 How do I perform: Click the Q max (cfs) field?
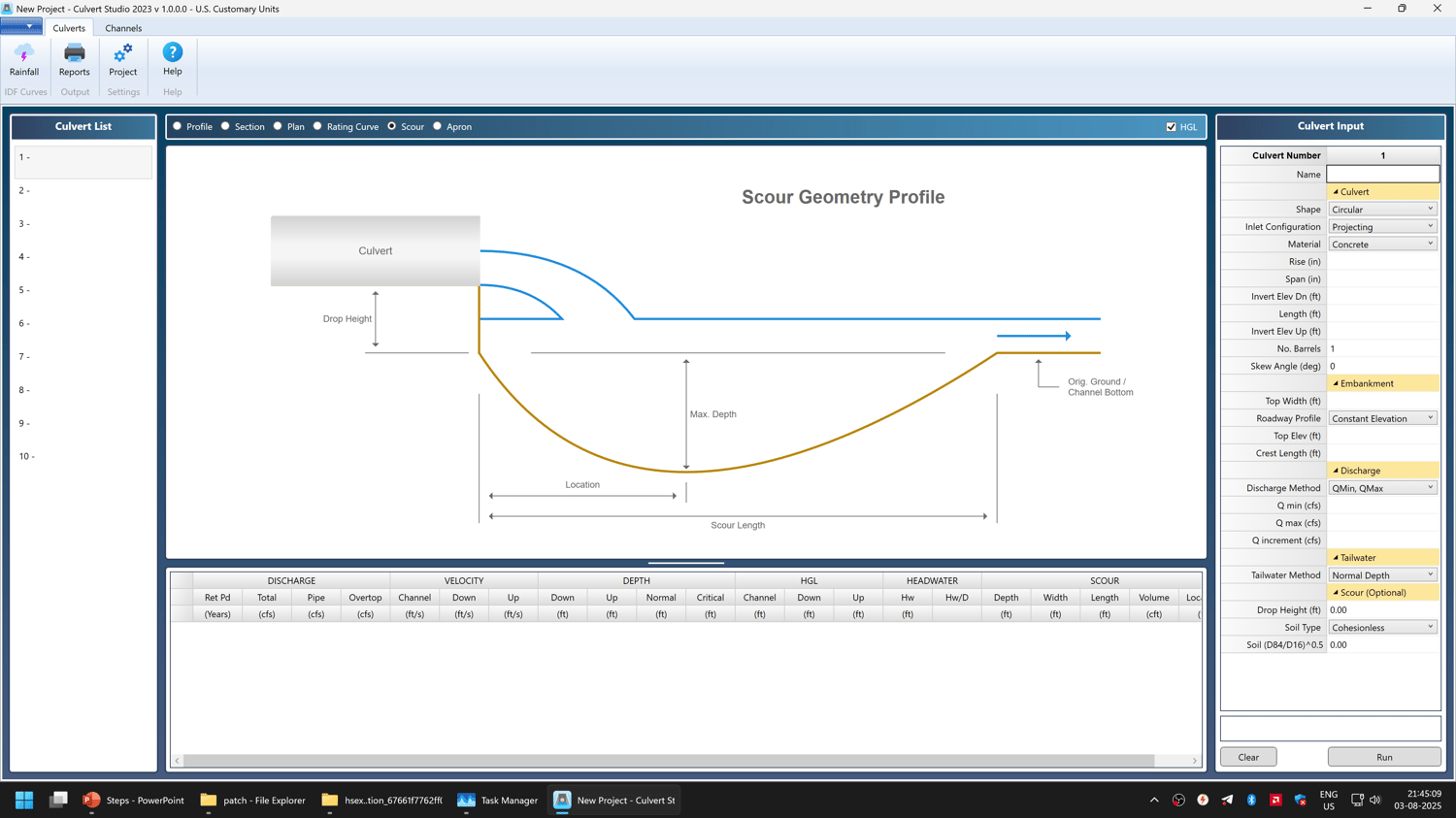[x=1383, y=523]
